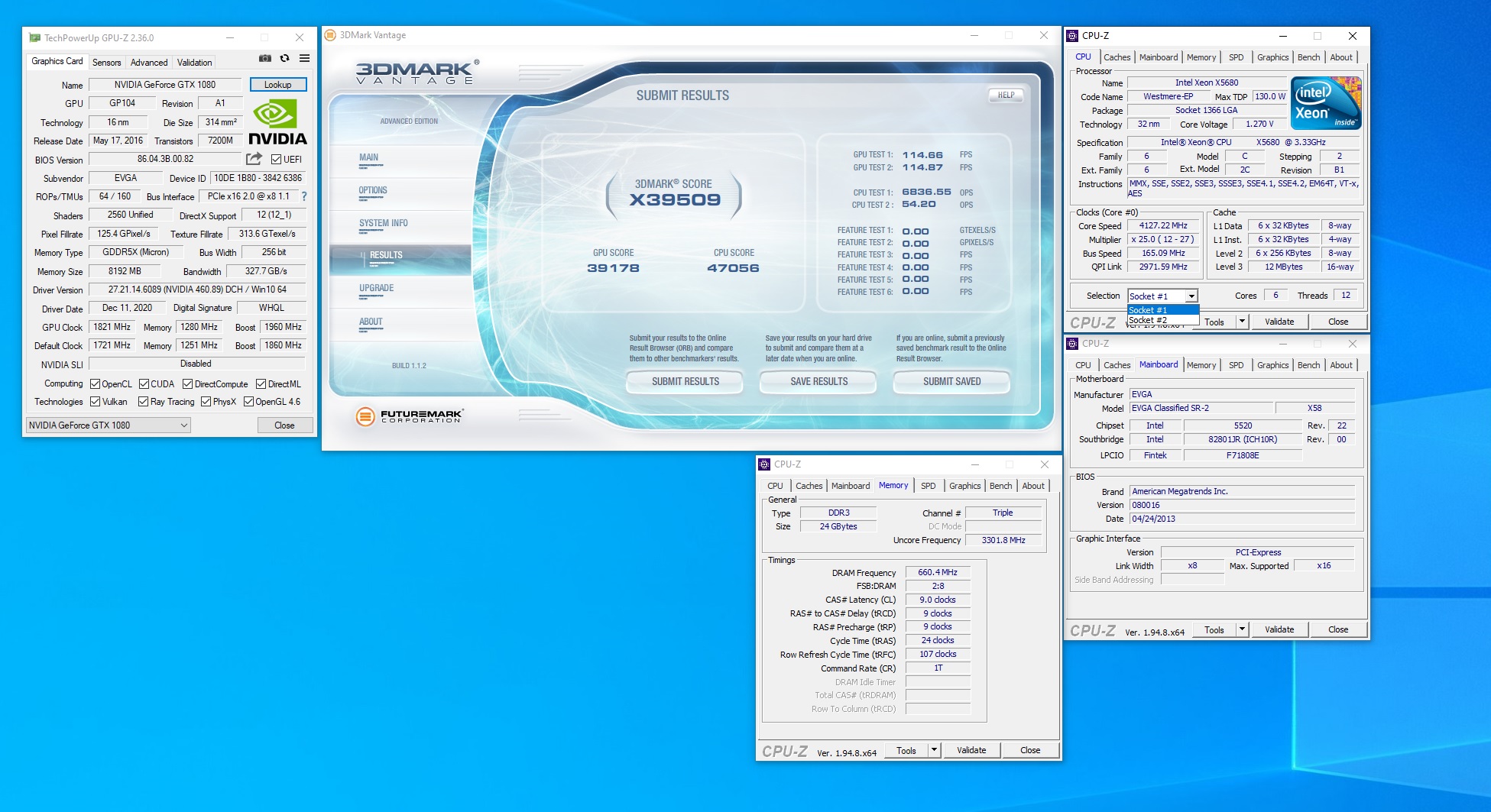The width and height of the screenshot is (1491, 812).
Task: Click the GPU-Z screenshot camera icon
Action: [264, 58]
